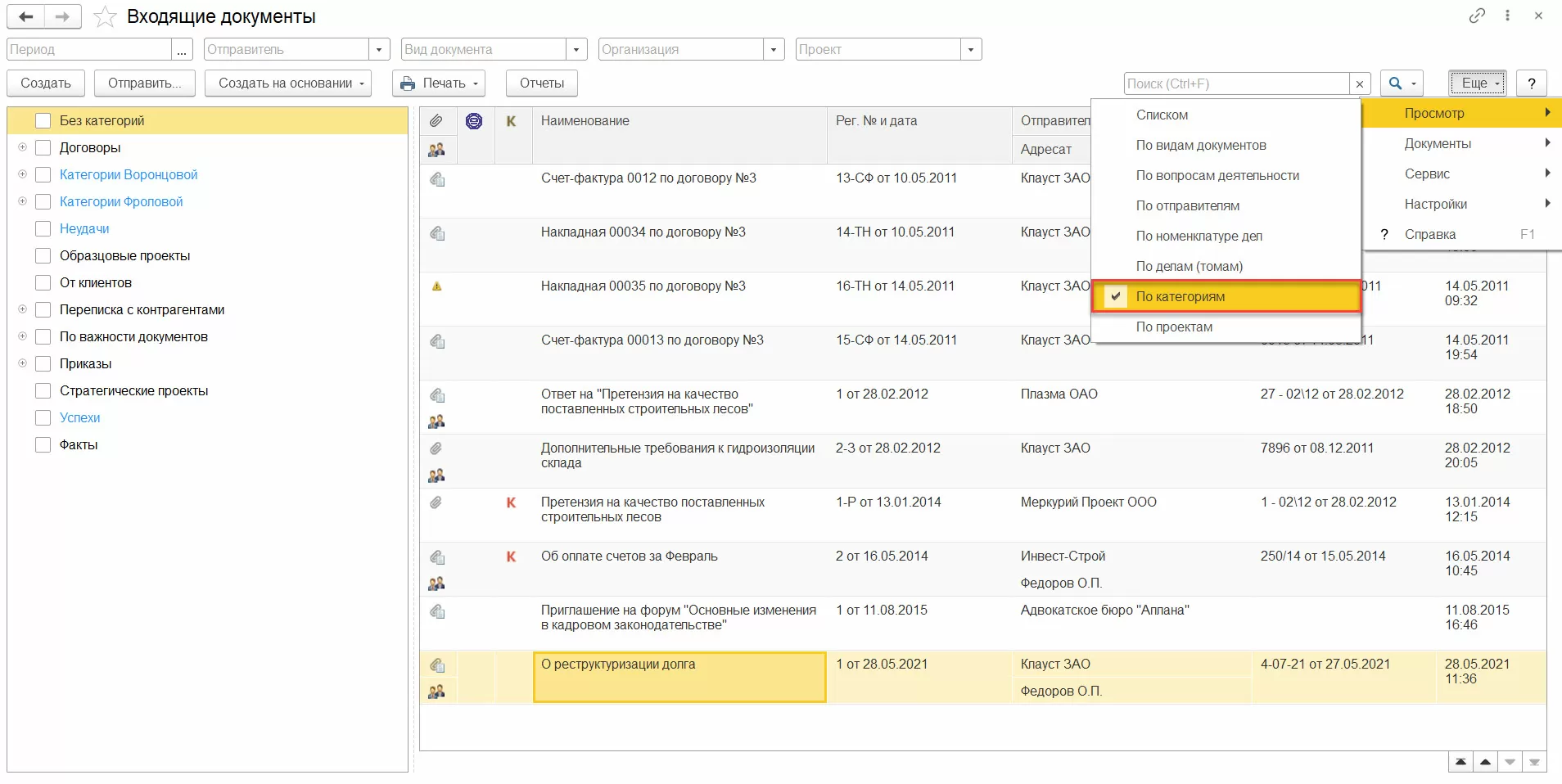This screenshot has width=1562, height=784.
Task: Click the Период input field
Action: 88,50
